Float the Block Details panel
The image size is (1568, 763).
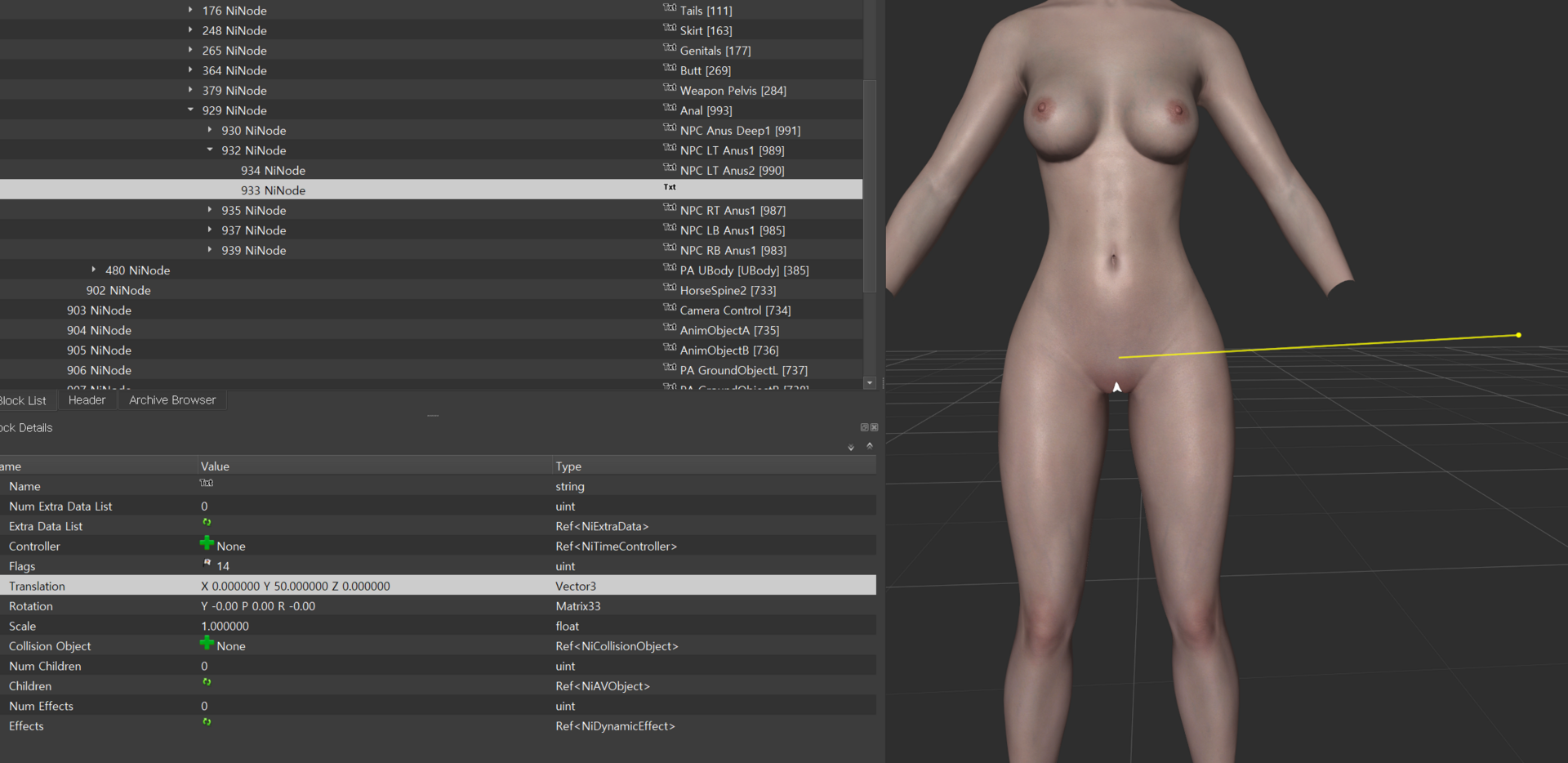(864, 427)
